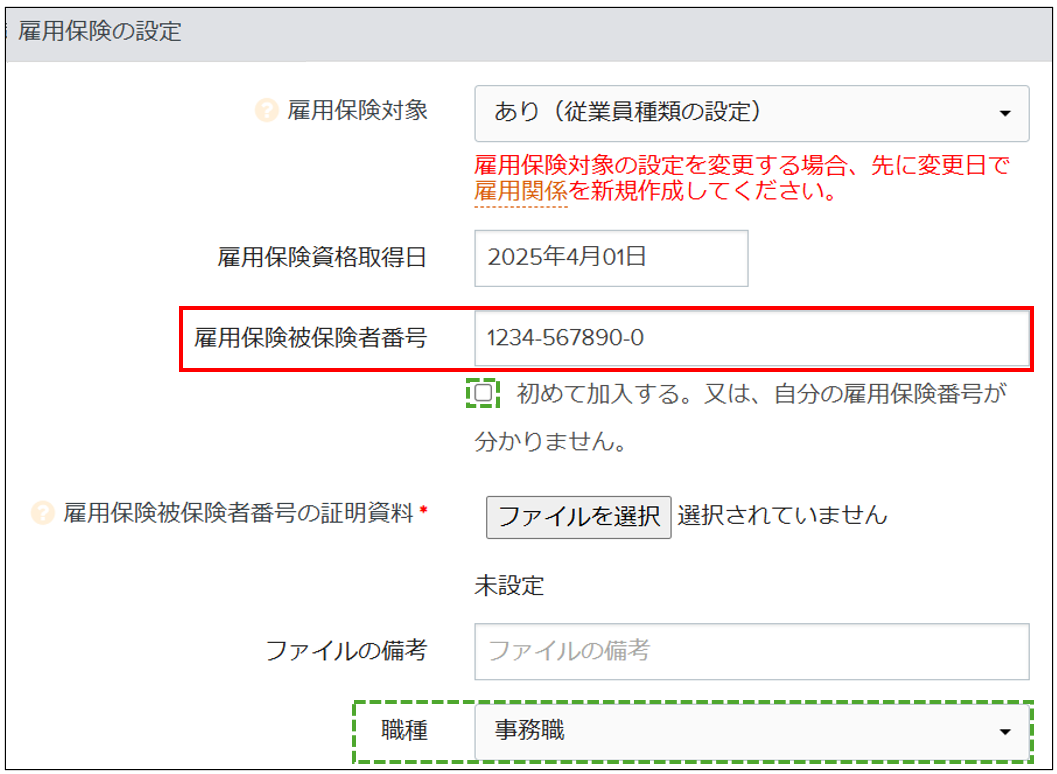Click the 未設定 status text
1057x774 pixels.
click(509, 586)
